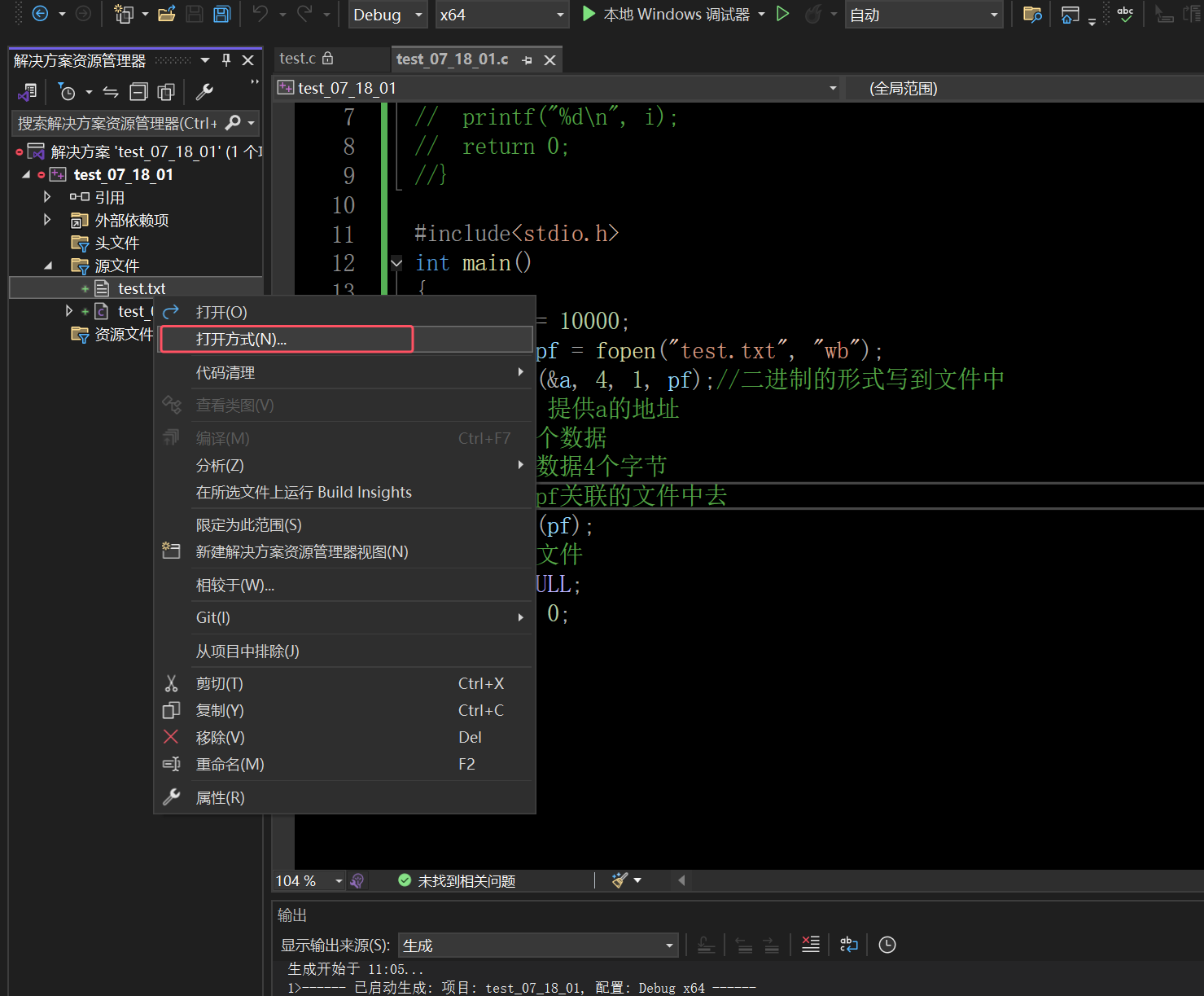Choose 属性(R) in the context menu
Screen dimensions: 1204x996
click(x=220, y=798)
